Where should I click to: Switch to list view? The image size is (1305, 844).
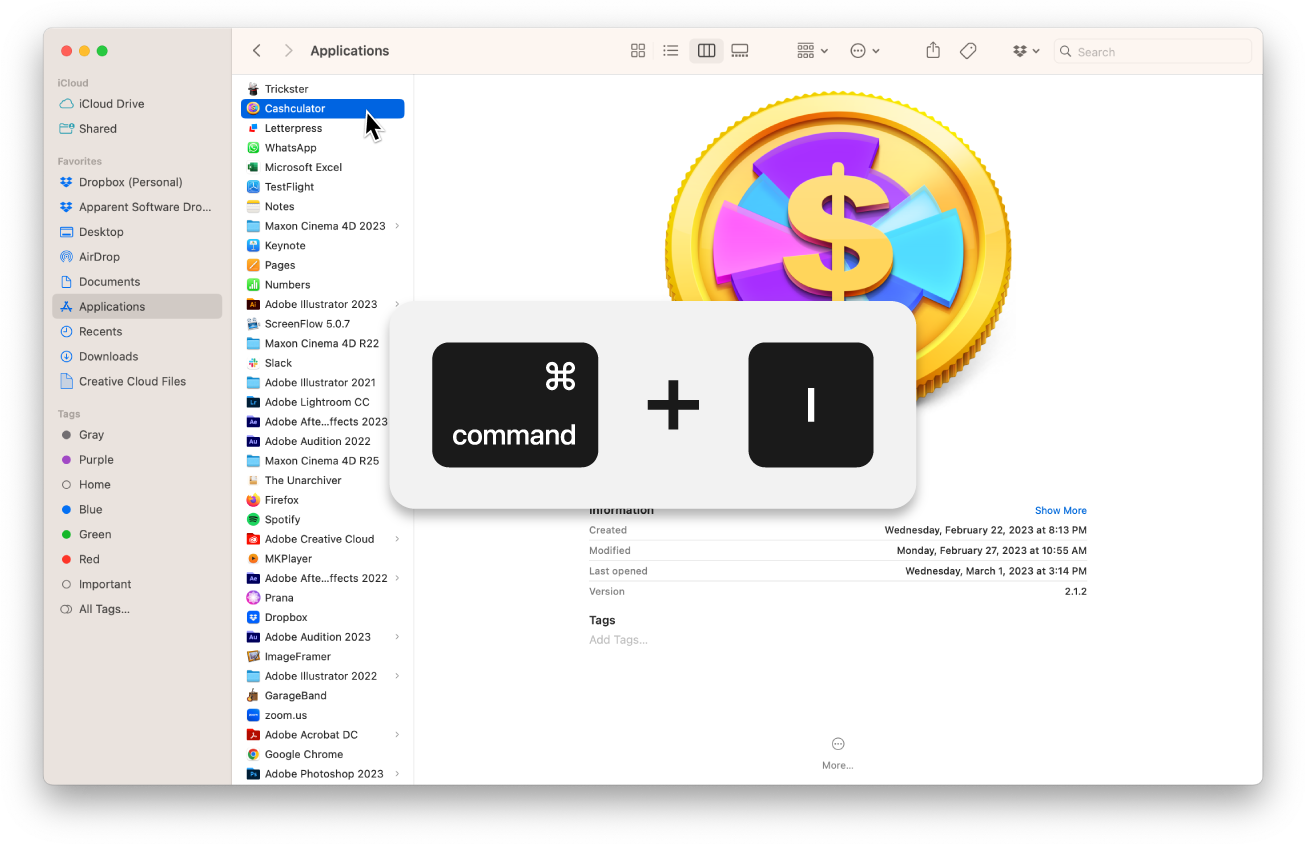click(671, 51)
